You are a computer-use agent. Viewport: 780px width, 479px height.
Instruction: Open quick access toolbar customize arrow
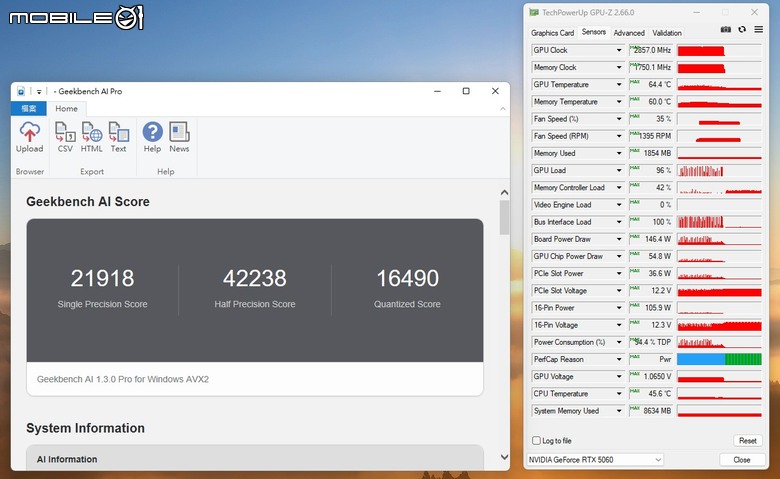click(39, 92)
